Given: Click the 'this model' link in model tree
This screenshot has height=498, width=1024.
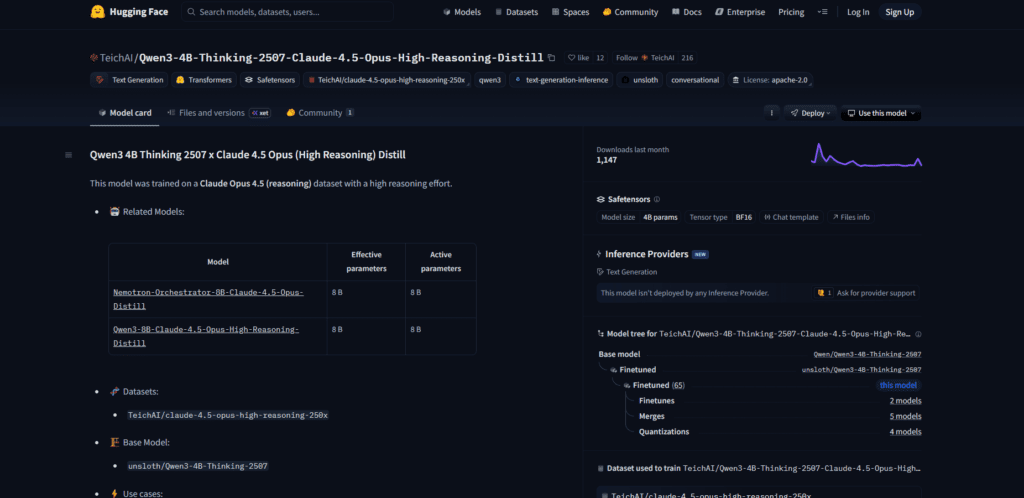Looking at the screenshot, I should [898, 385].
